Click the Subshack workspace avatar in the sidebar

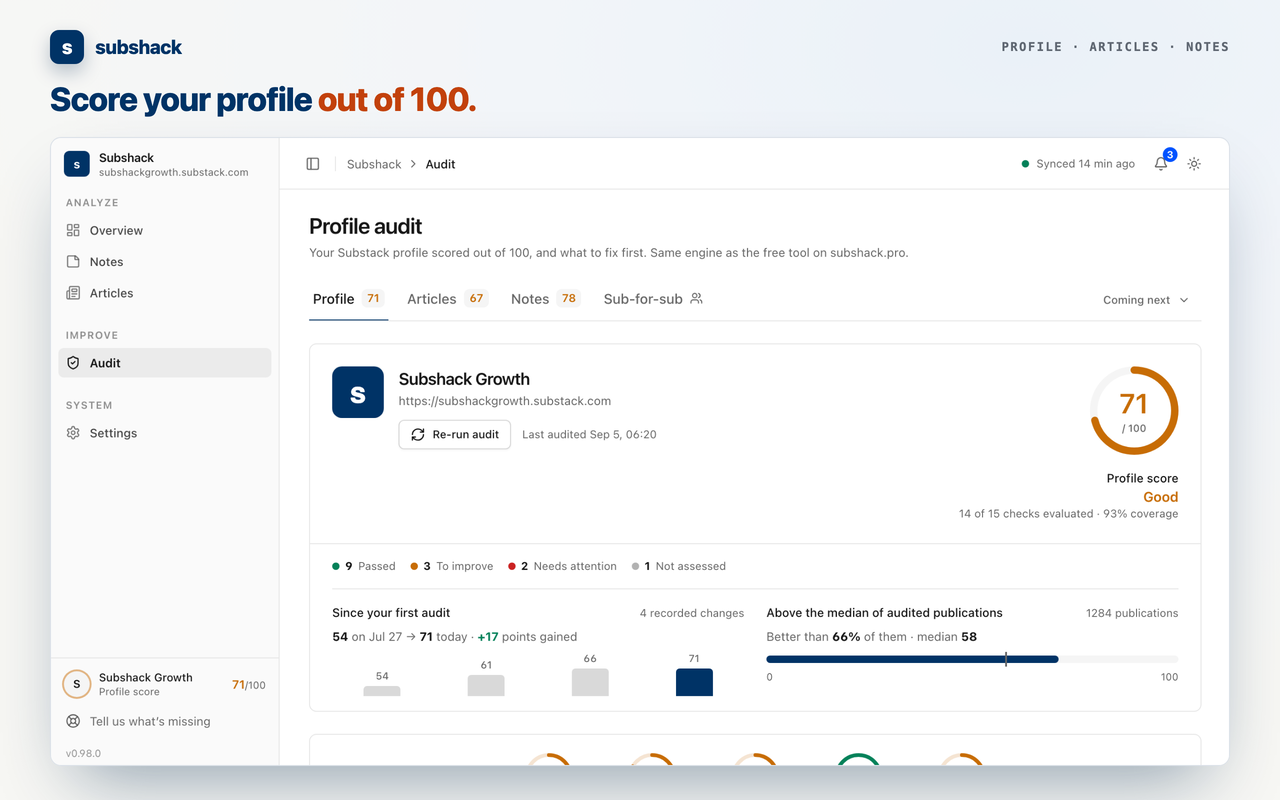point(77,164)
